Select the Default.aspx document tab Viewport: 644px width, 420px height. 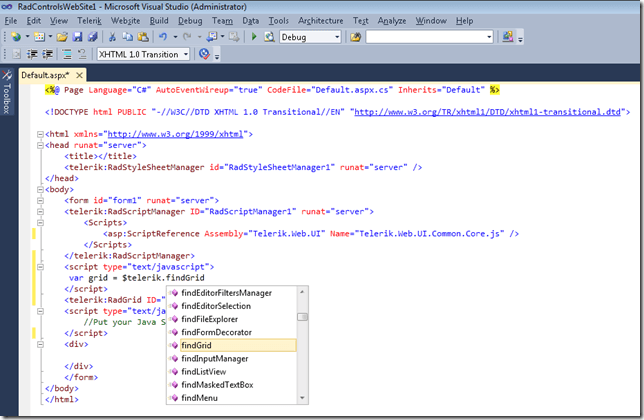click(46, 75)
